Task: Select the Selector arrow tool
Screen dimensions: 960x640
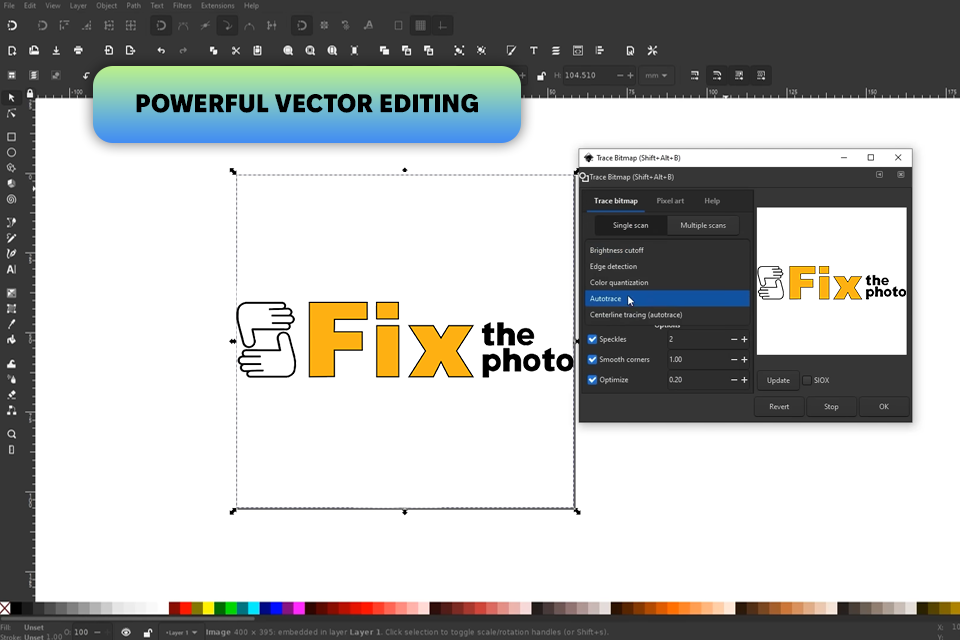Action: (x=11, y=98)
